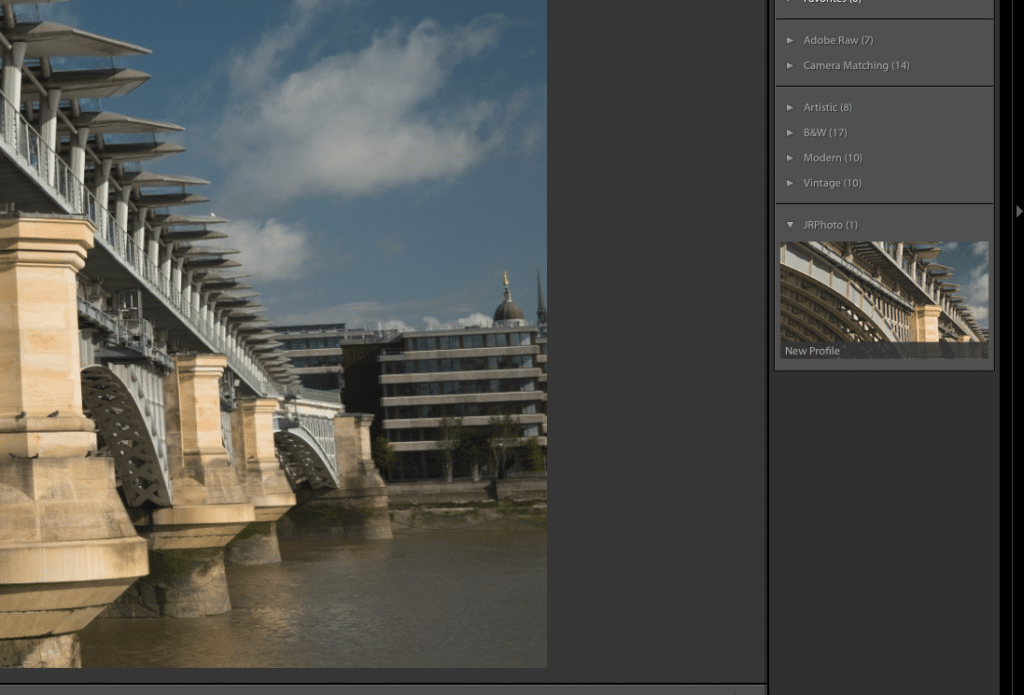The width and height of the screenshot is (1024, 695).
Task: Expand the Camera Matching (14) profile group
Action: (x=790, y=65)
